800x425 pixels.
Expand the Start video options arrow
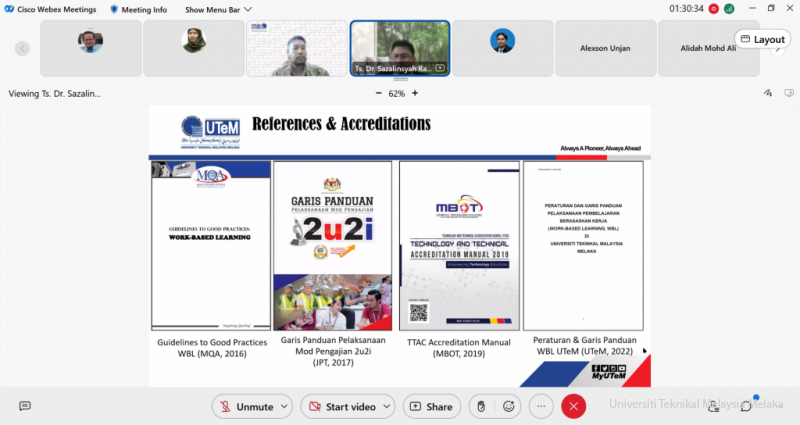pos(386,407)
